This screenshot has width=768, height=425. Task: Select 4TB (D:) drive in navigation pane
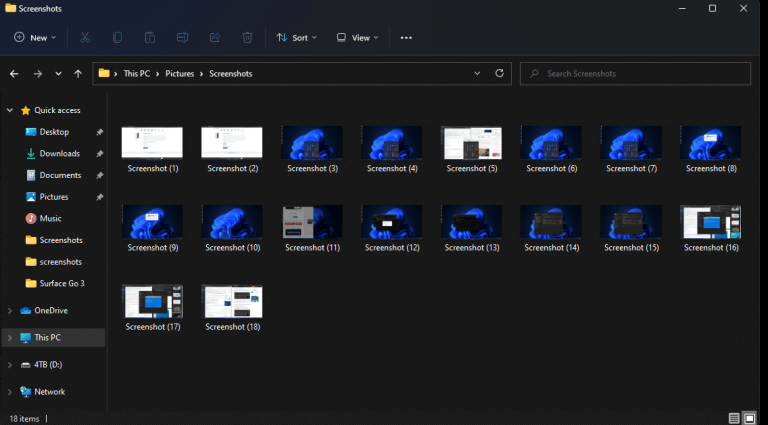pyautogui.click(x=48, y=365)
